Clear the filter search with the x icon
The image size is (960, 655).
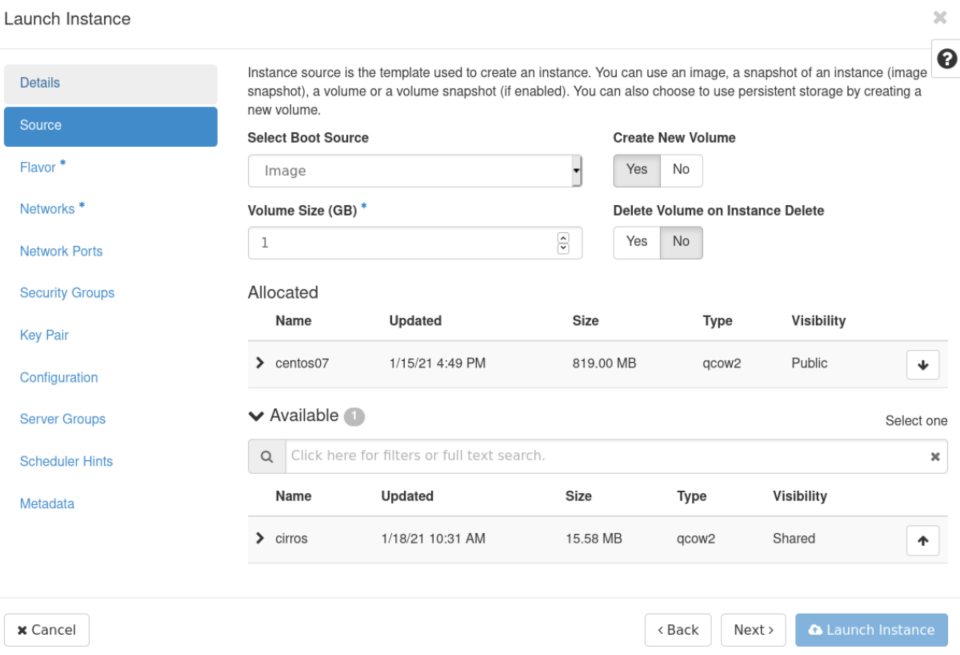935,456
